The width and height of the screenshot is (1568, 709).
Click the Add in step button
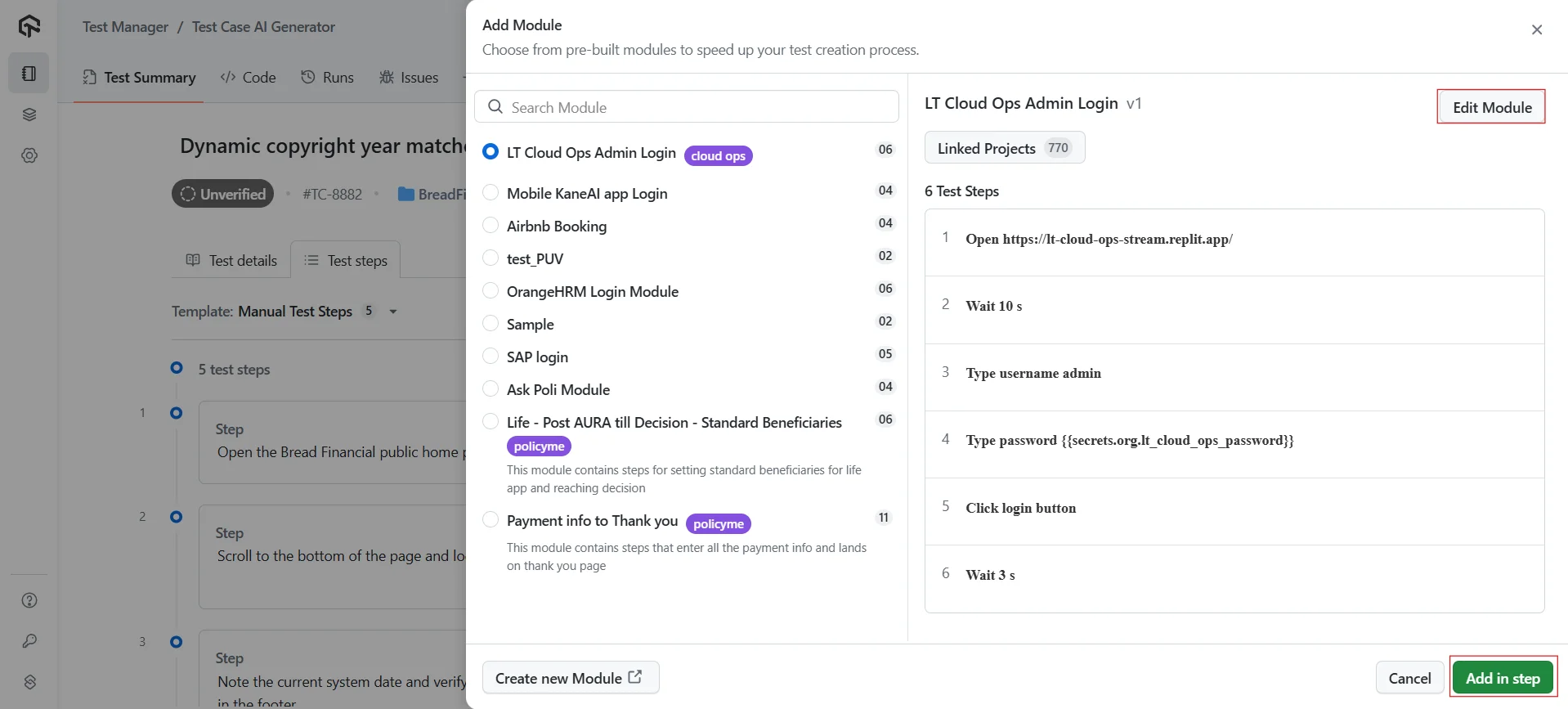[x=1503, y=678]
